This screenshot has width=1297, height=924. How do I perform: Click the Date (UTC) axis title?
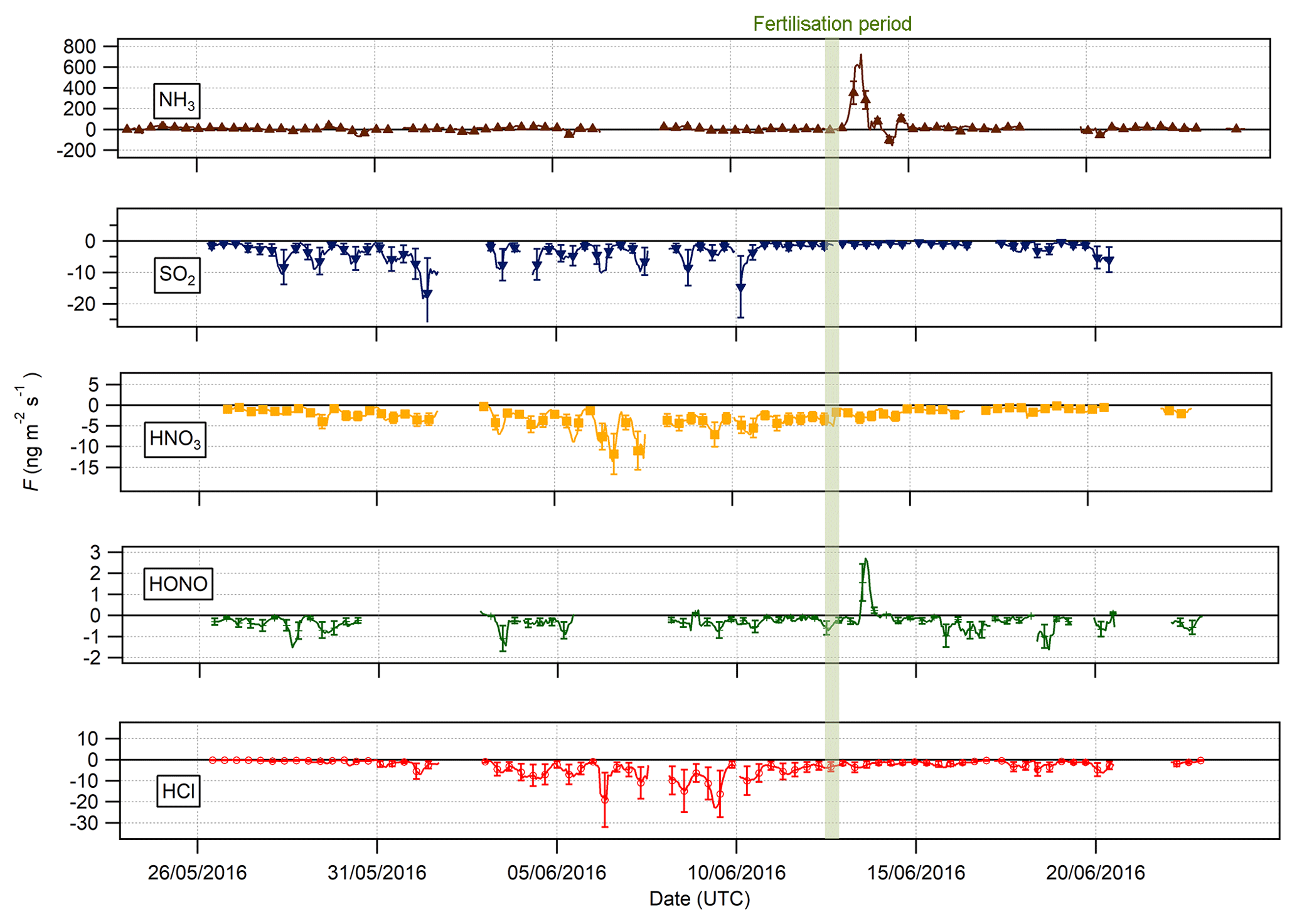pos(699,899)
